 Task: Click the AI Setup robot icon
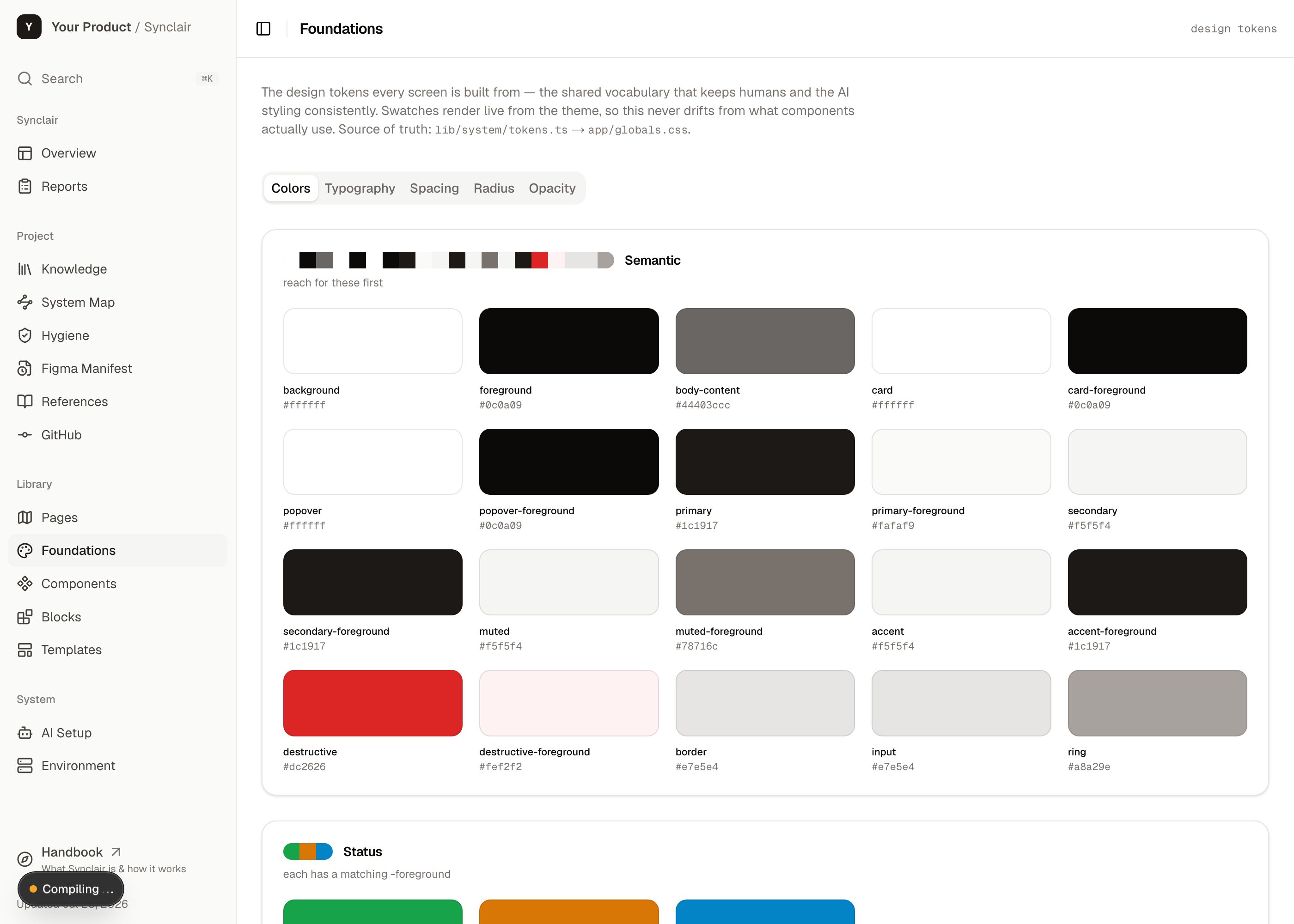[25, 733]
